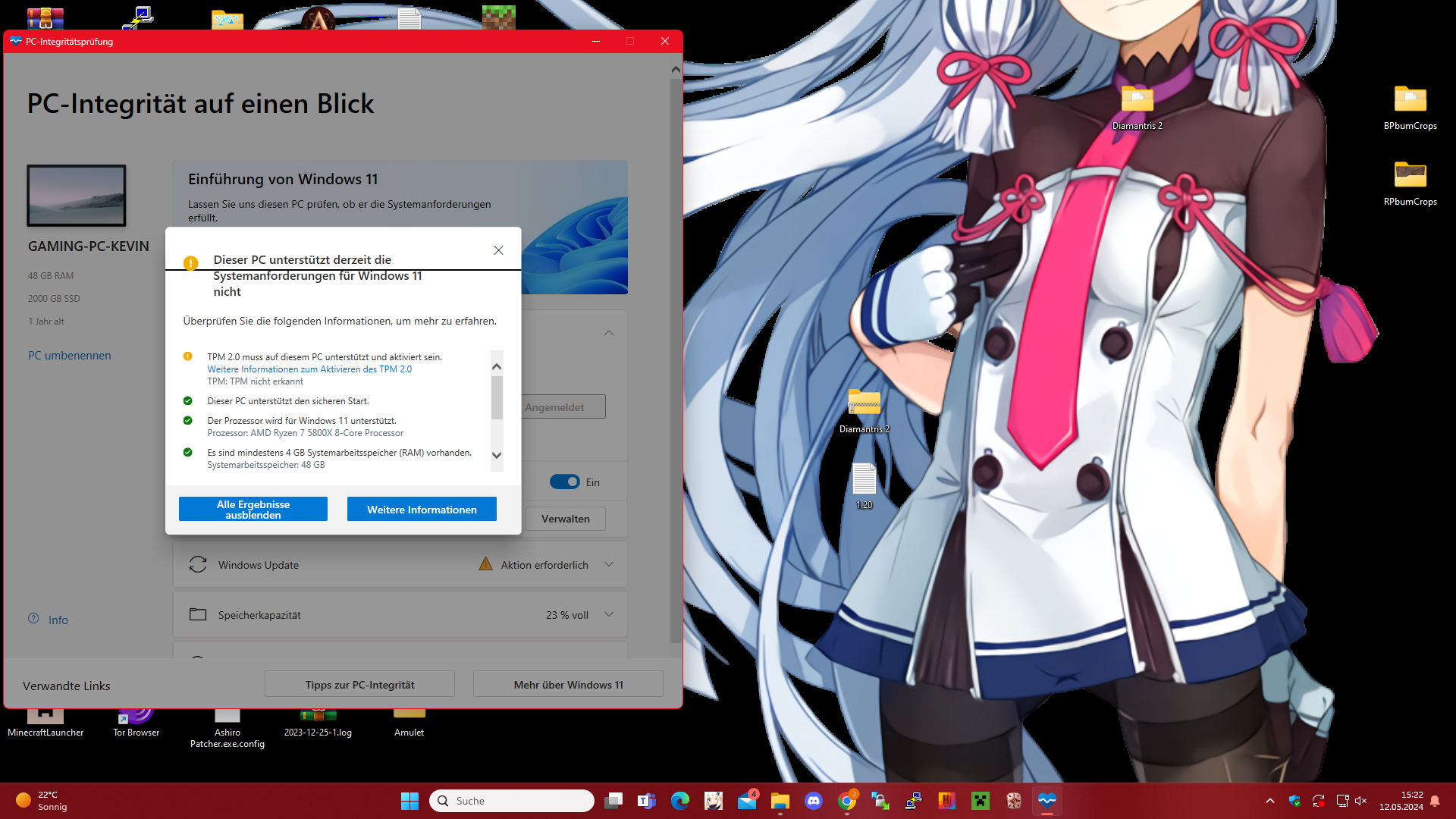
Task: Click Alle Ergebnisse ausblenden button
Action: pos(253,510)
